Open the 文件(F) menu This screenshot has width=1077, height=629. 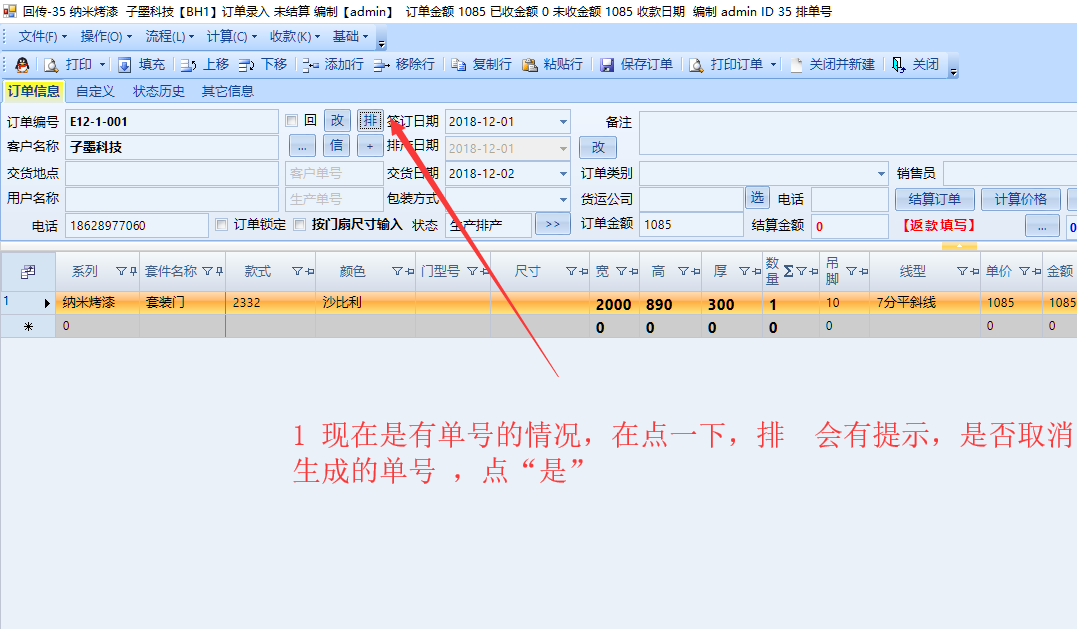click(43, 37)
